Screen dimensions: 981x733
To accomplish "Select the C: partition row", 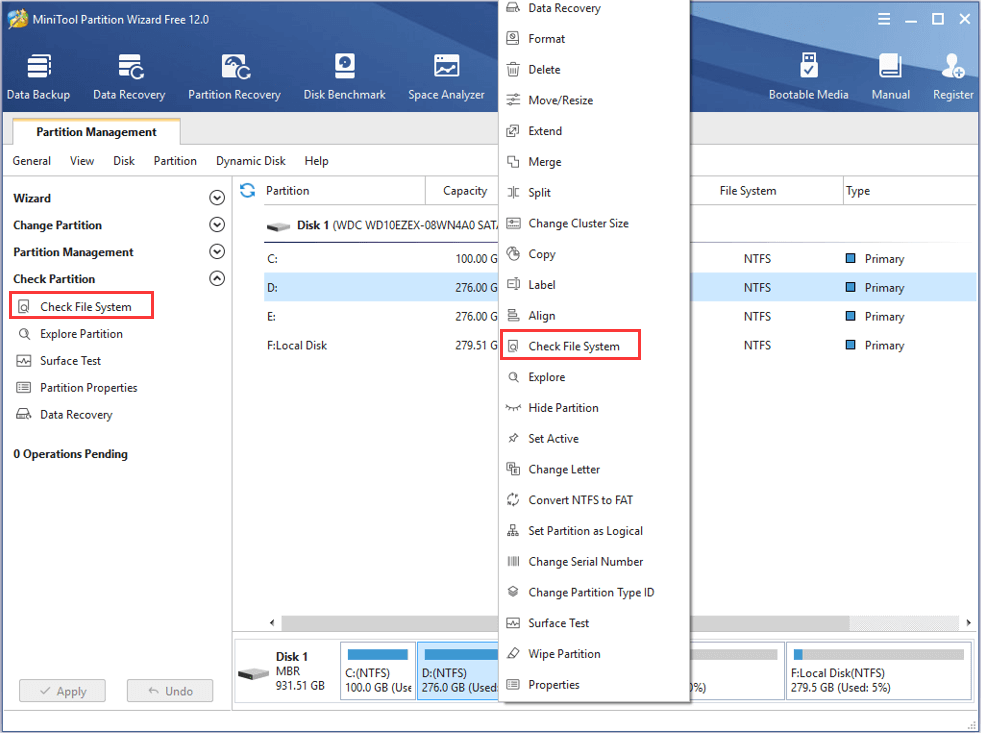I will coord(380,258).
